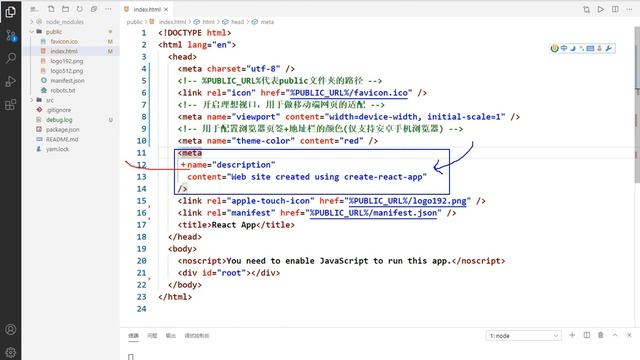Click the New Folder icon in Explorer
The width and height of the screenshot is (640, 360).
[65, 9]
